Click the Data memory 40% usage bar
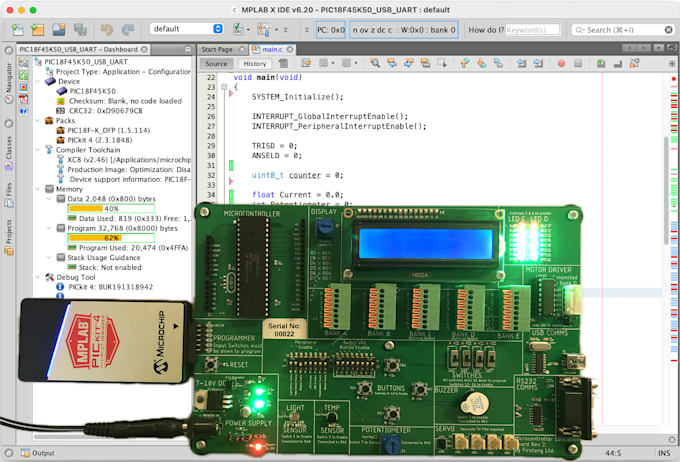The image size is (680, 462). [111, 209]
